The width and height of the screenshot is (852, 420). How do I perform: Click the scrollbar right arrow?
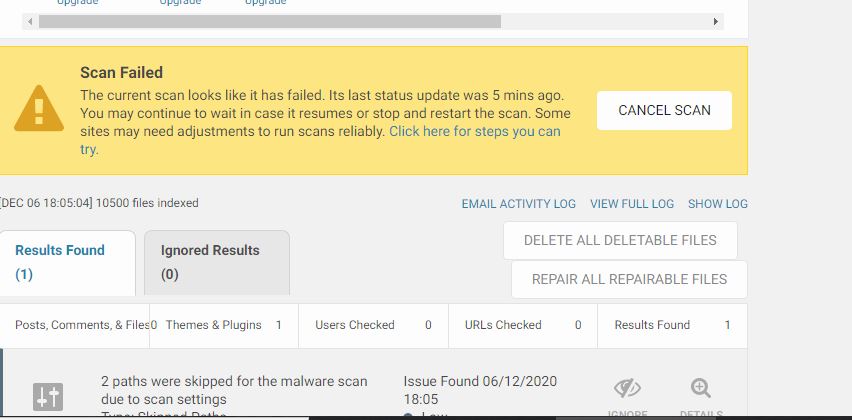pos(716,21)
